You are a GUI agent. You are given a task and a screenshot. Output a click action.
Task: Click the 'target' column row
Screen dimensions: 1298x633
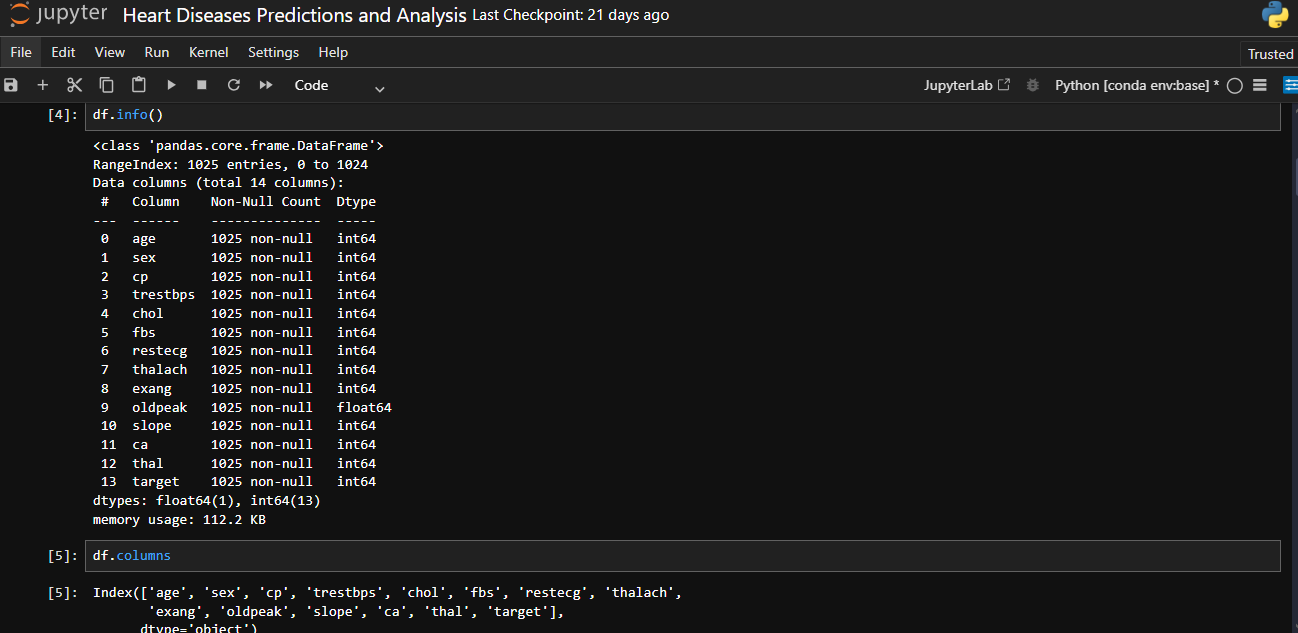tap(238, 481)
